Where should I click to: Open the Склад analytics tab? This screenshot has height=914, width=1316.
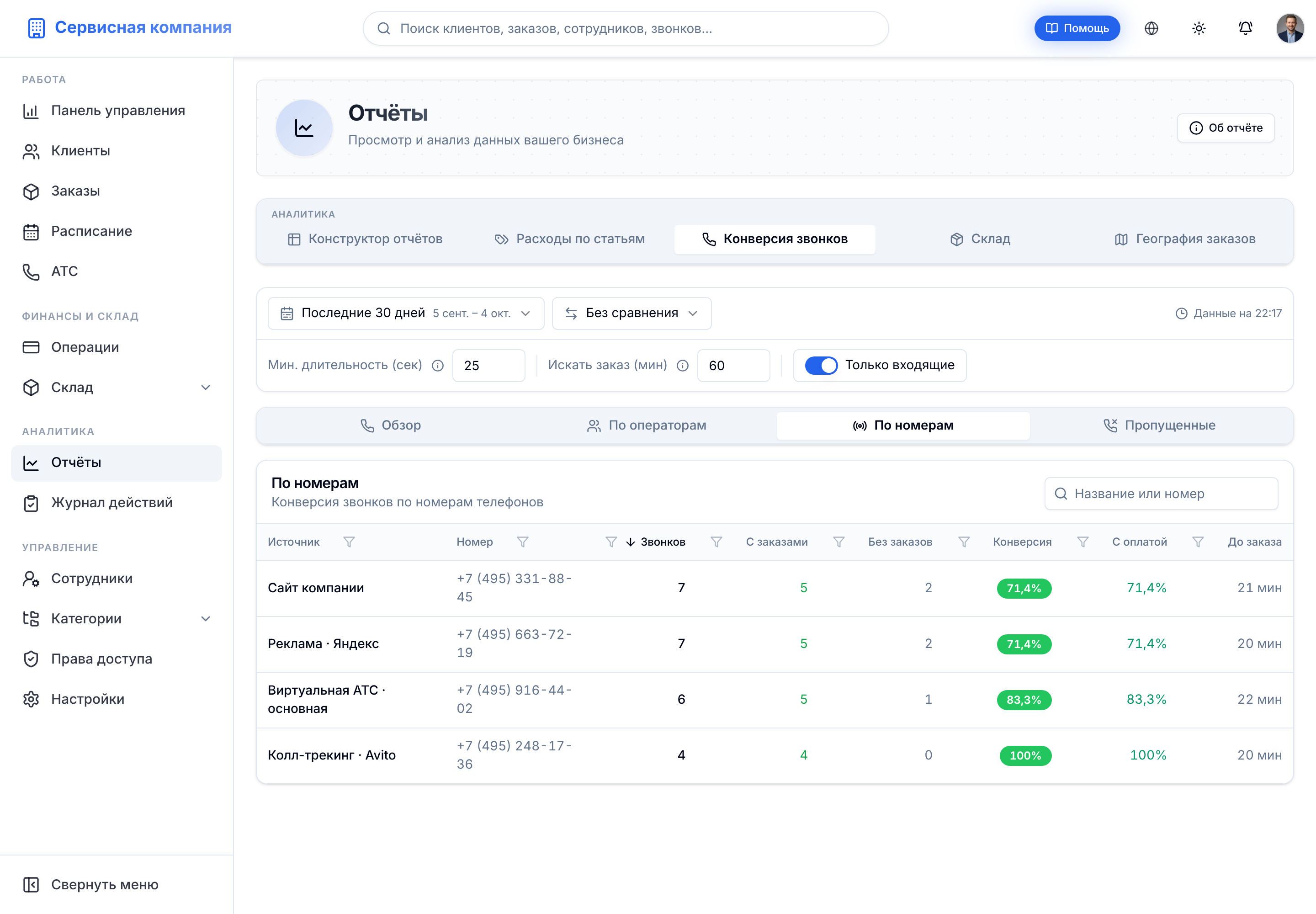980,239
